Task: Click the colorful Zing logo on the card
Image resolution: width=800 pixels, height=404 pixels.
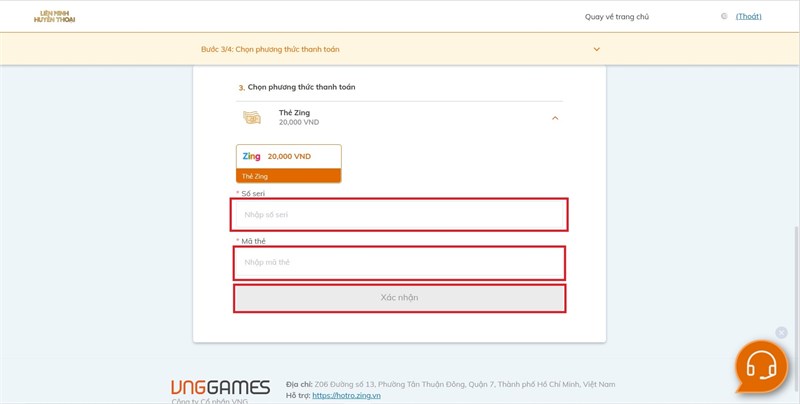Action: [251, 157]
